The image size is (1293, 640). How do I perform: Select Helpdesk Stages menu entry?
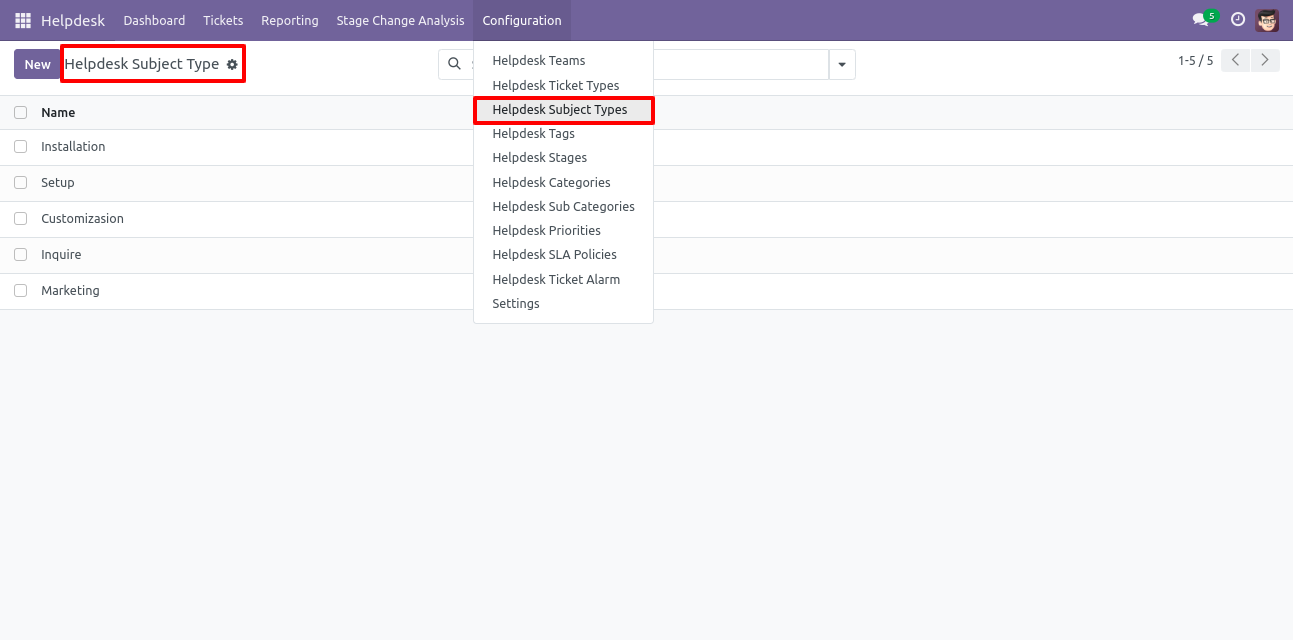pyautogui.click(x=563, y=158)
